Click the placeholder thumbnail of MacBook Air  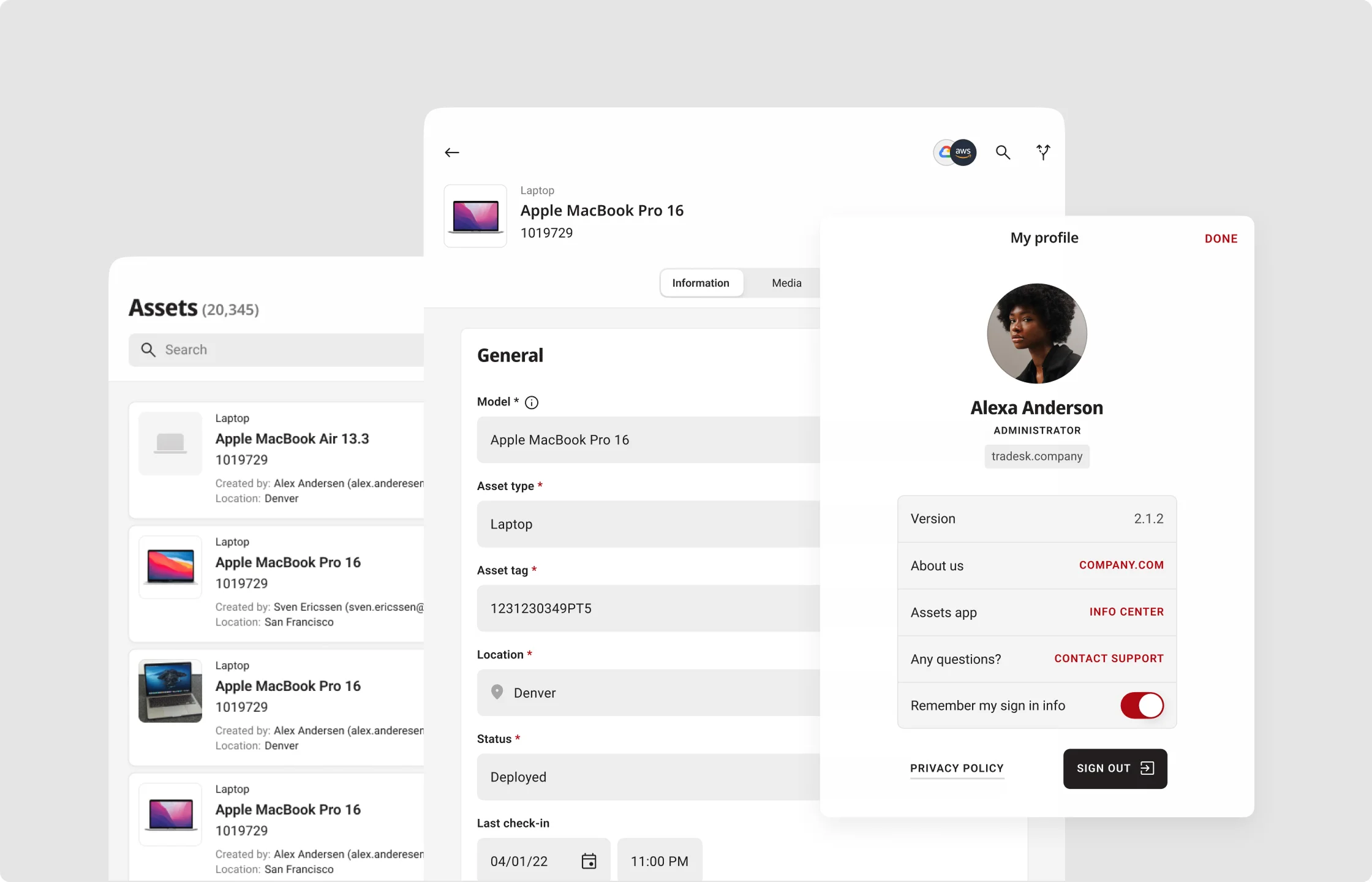pyautogui.click(x=170, y=443)
